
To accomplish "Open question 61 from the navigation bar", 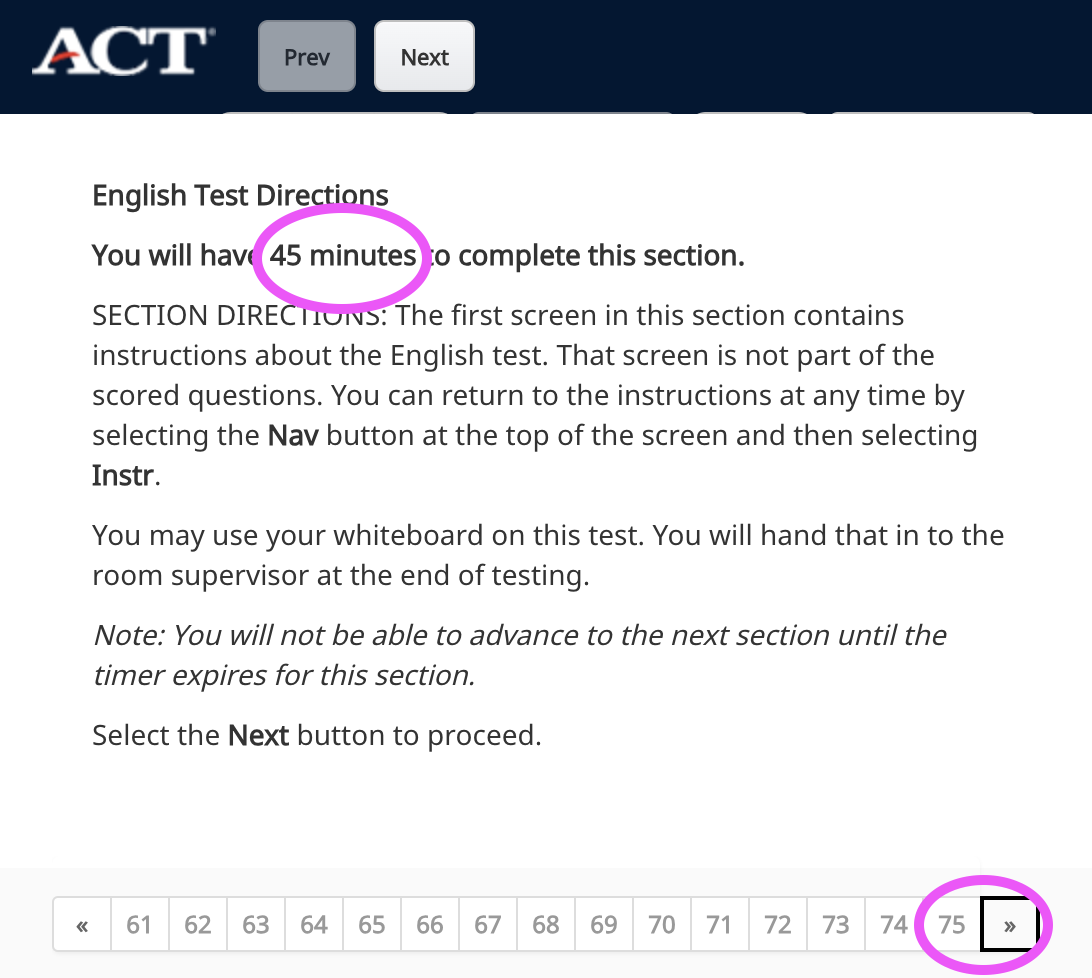I will [x=139, y=924].
